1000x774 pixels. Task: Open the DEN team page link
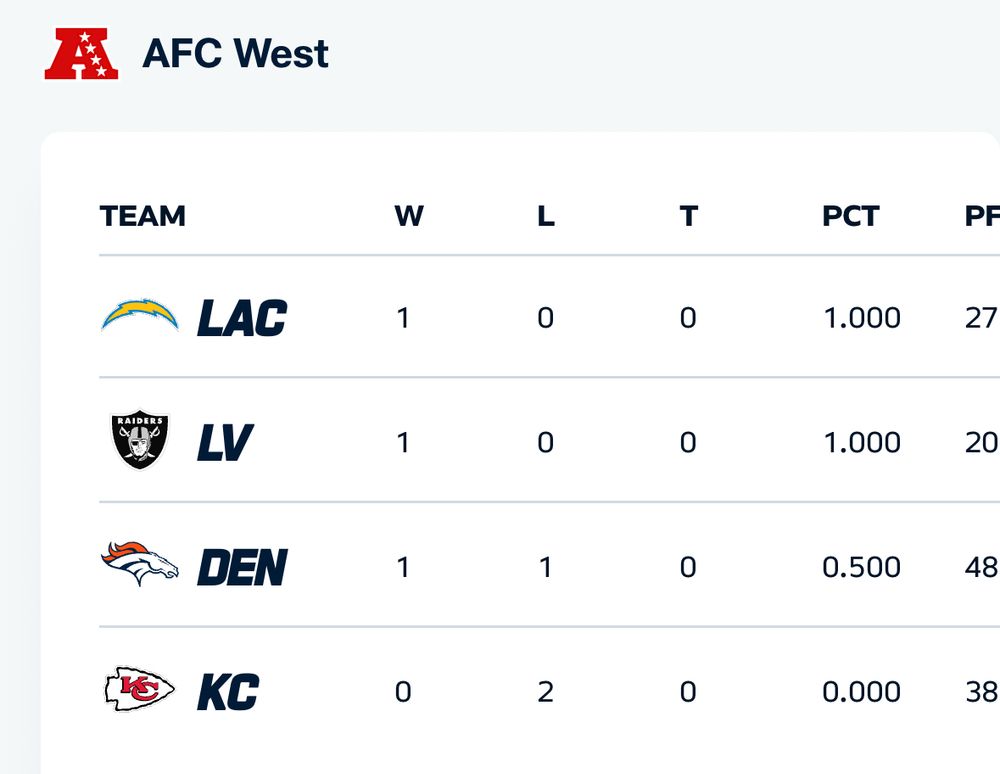[x=242, y=567]
